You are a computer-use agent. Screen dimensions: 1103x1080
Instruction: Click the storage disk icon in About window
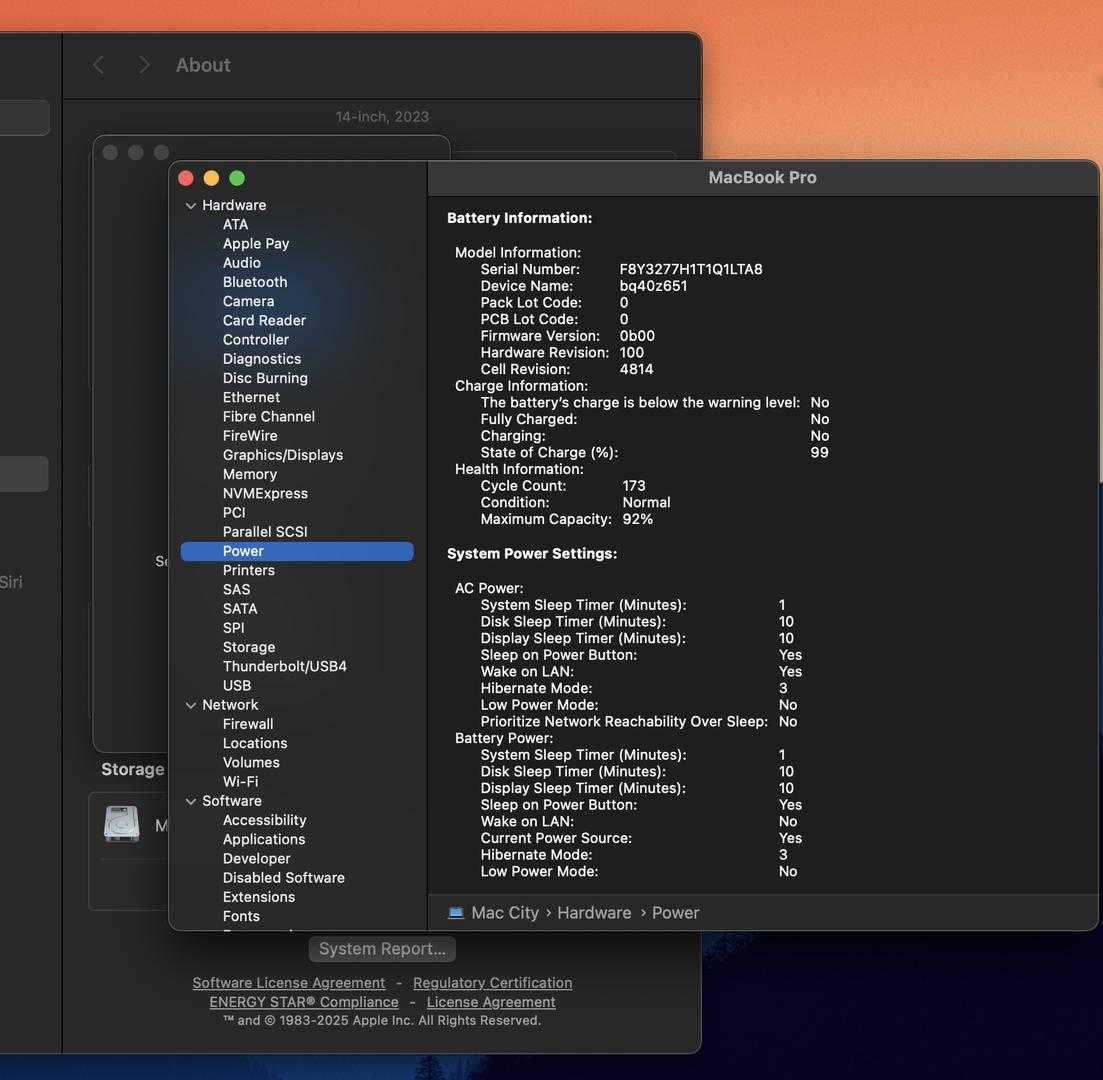point(122,824)
